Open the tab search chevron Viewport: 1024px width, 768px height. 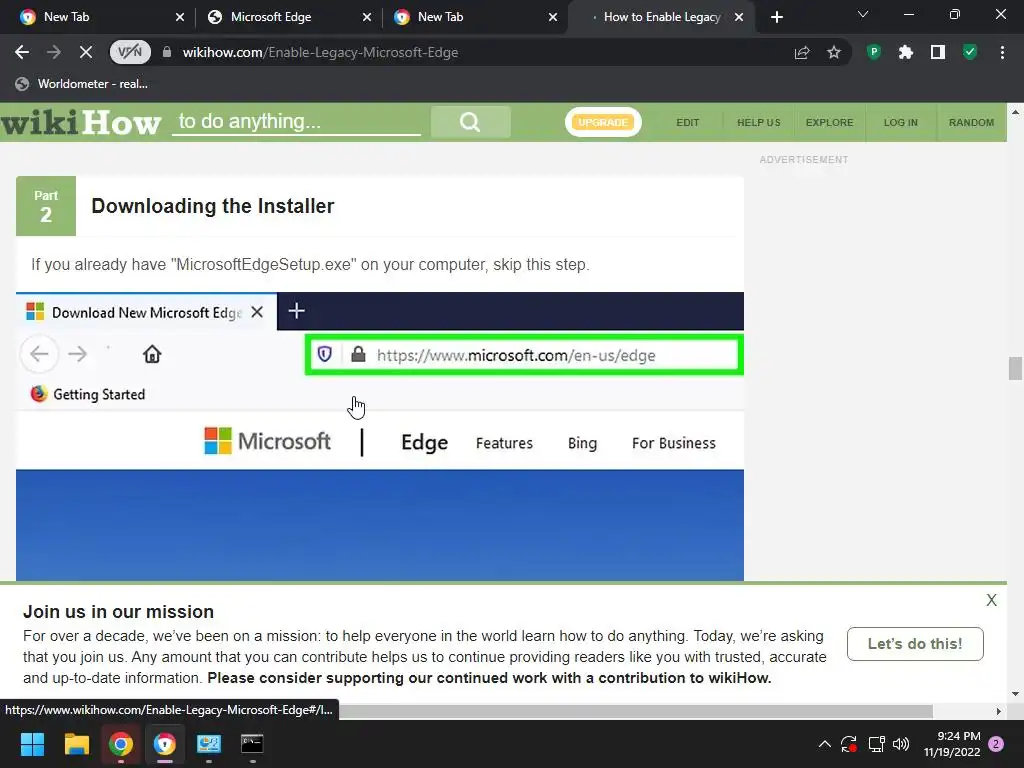[x=863, y=14]
